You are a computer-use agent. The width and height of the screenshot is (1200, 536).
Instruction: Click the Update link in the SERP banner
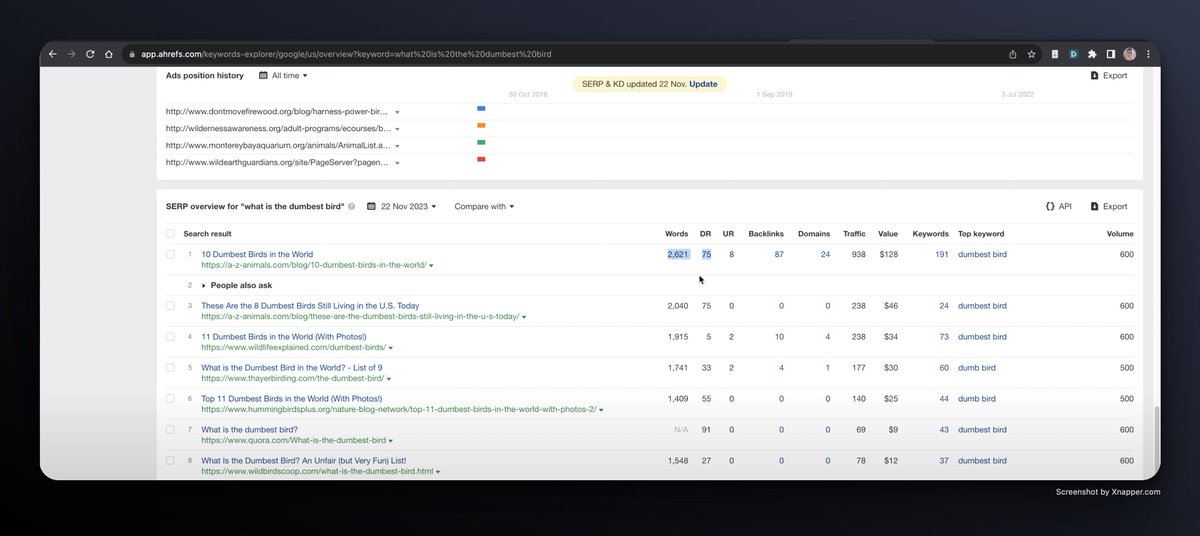(703, 84)
